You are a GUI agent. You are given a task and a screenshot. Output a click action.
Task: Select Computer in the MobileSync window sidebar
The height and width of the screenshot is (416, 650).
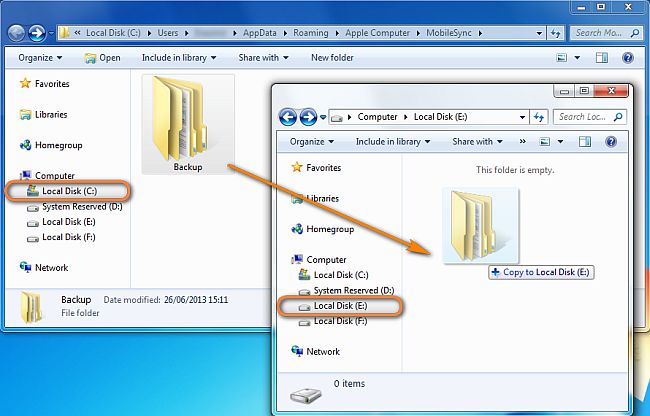click(x=47, y=176)
